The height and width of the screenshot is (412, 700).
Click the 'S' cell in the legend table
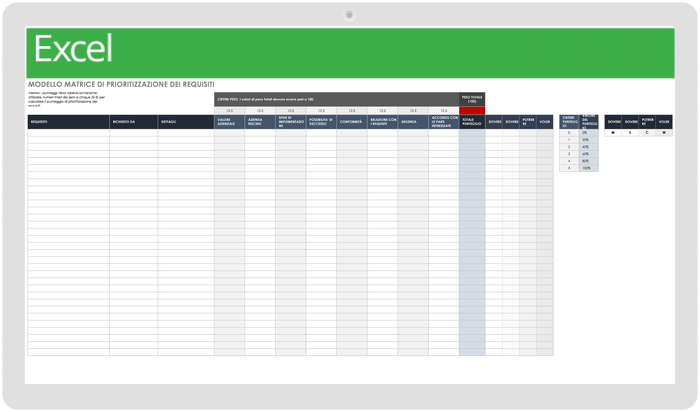point(630,133)
